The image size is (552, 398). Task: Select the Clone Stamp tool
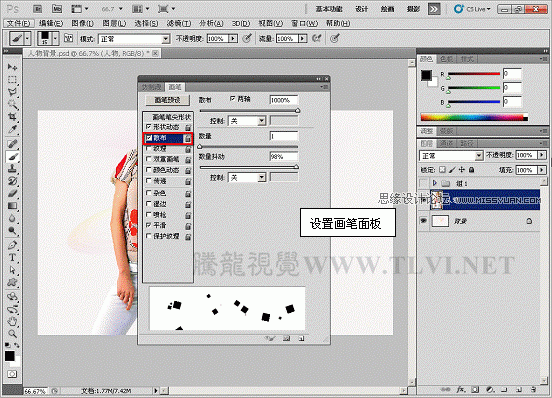(x=12, y=169)
